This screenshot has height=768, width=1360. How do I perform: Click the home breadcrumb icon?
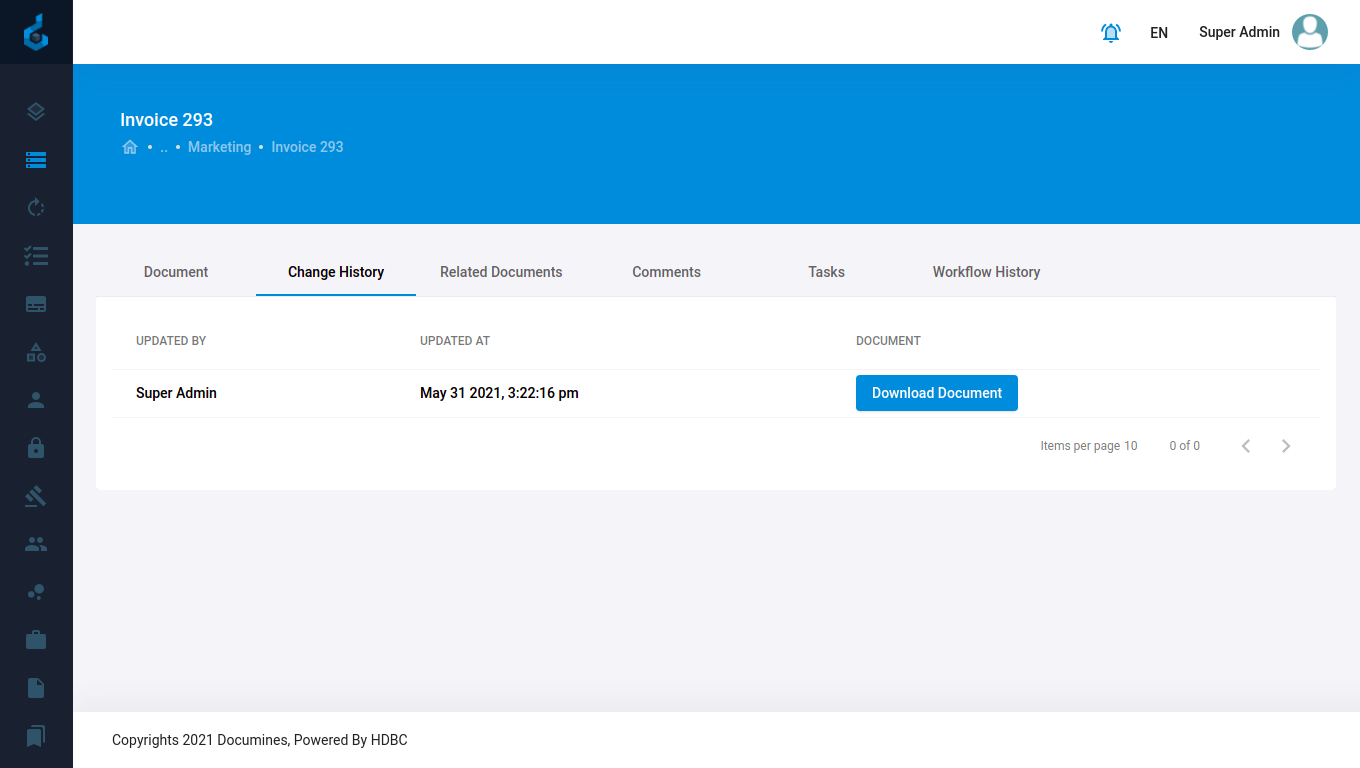click(130, 147)
